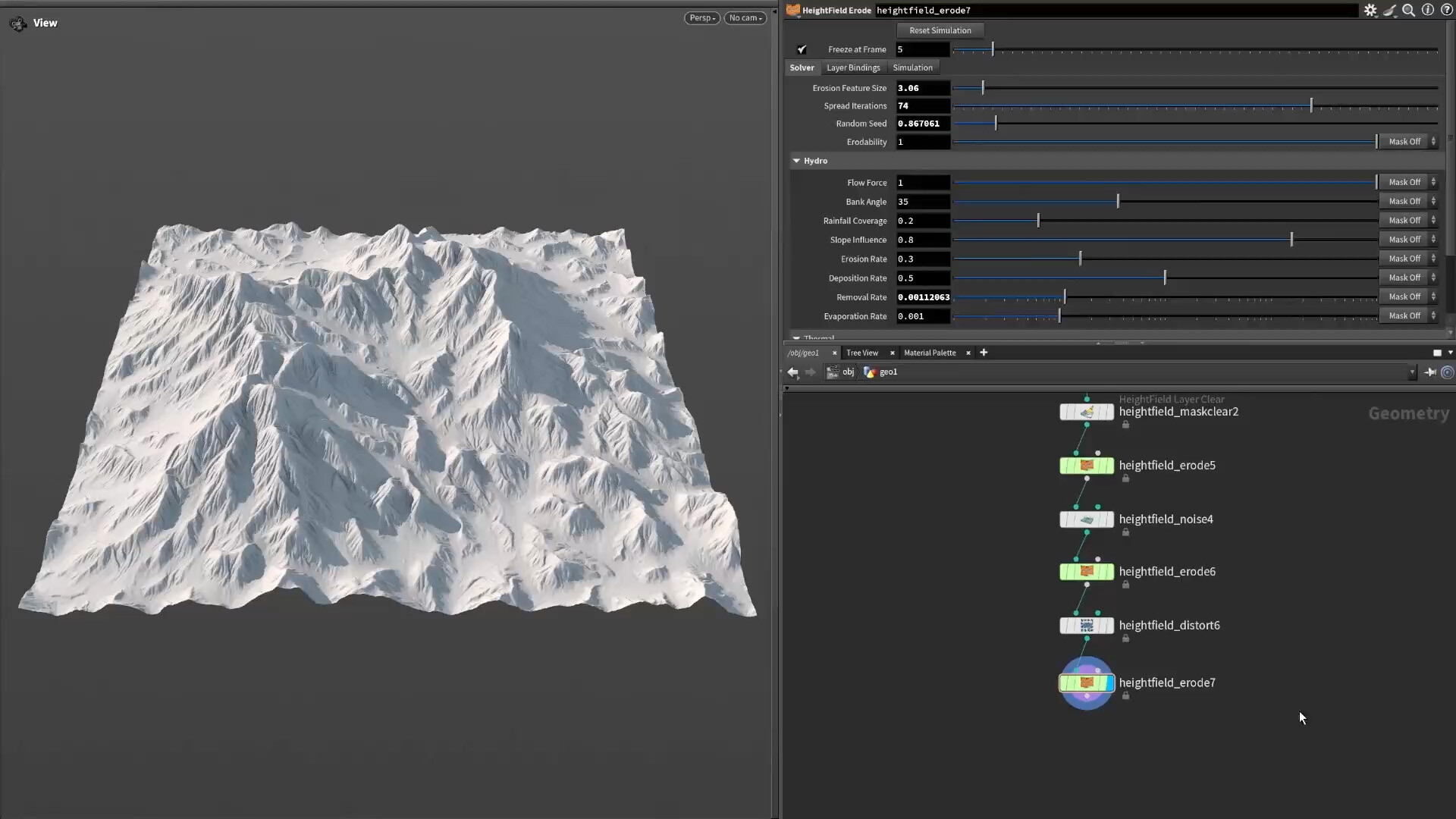
Task: Collapse the Hydro section
Action: tap(796, 161)
